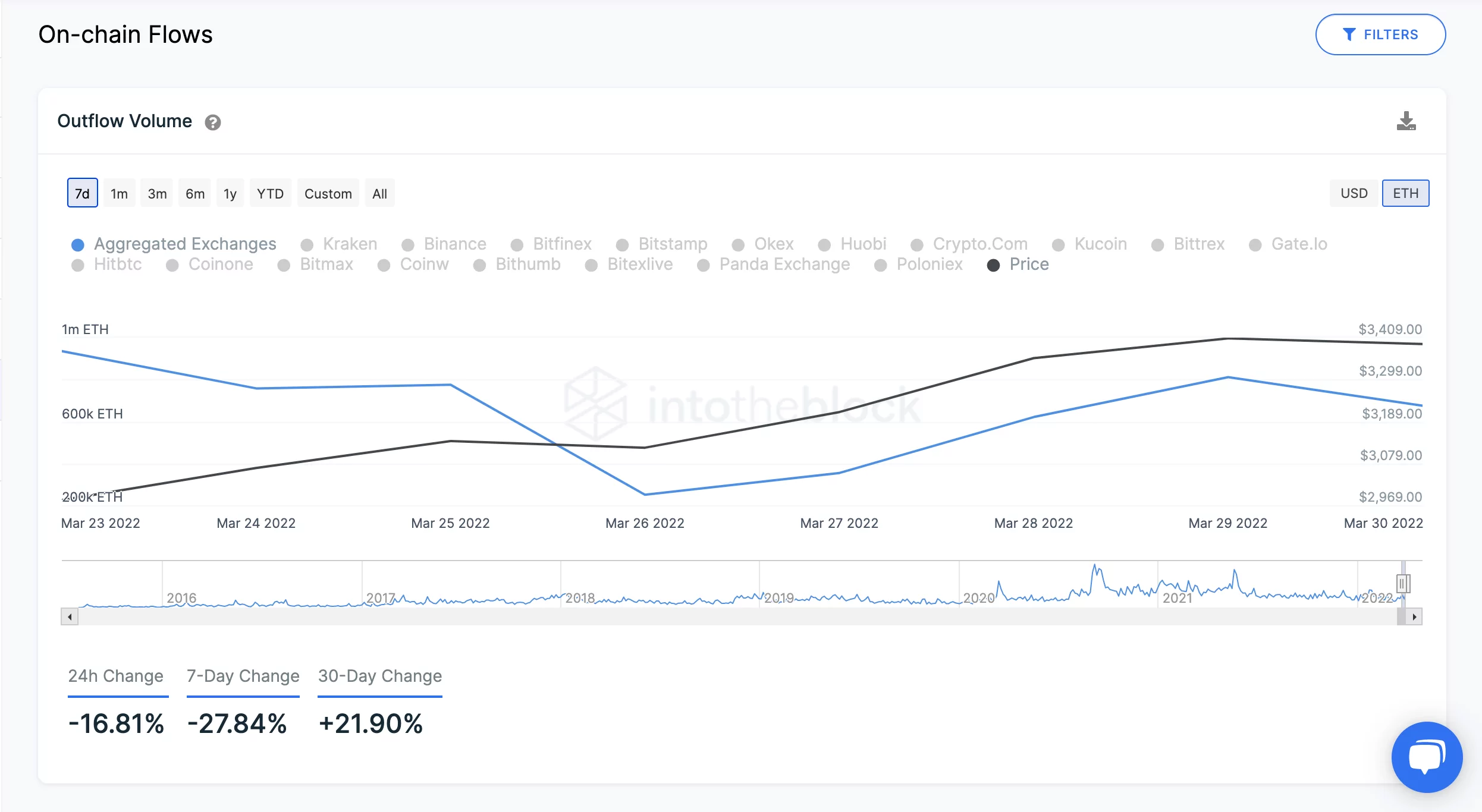Toggle the Bitfinex series in legend

[551, 244]
